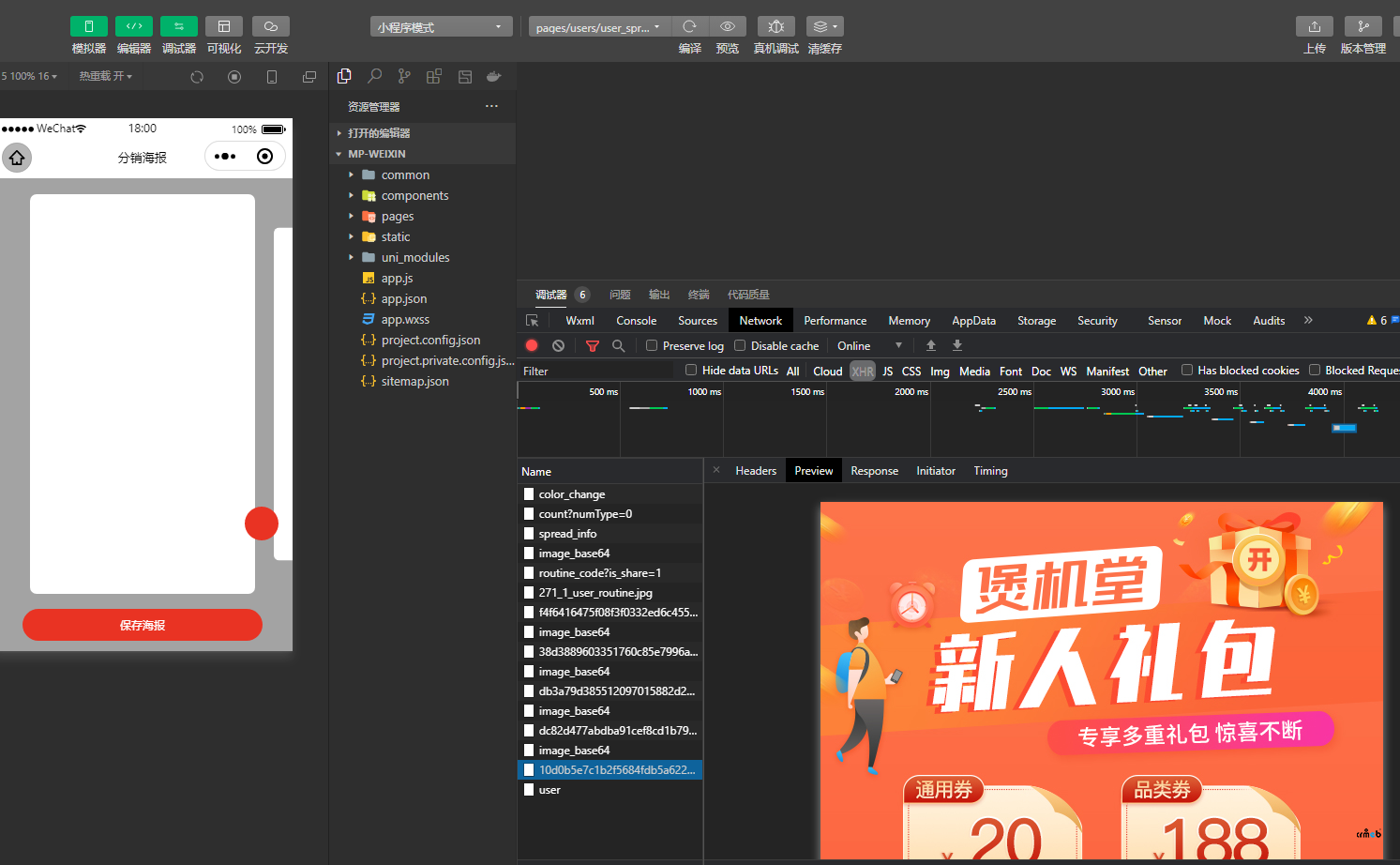This screenshot has height=865, width=1400.
Task: Click the clear network log icon
Action: coord(558,346)
